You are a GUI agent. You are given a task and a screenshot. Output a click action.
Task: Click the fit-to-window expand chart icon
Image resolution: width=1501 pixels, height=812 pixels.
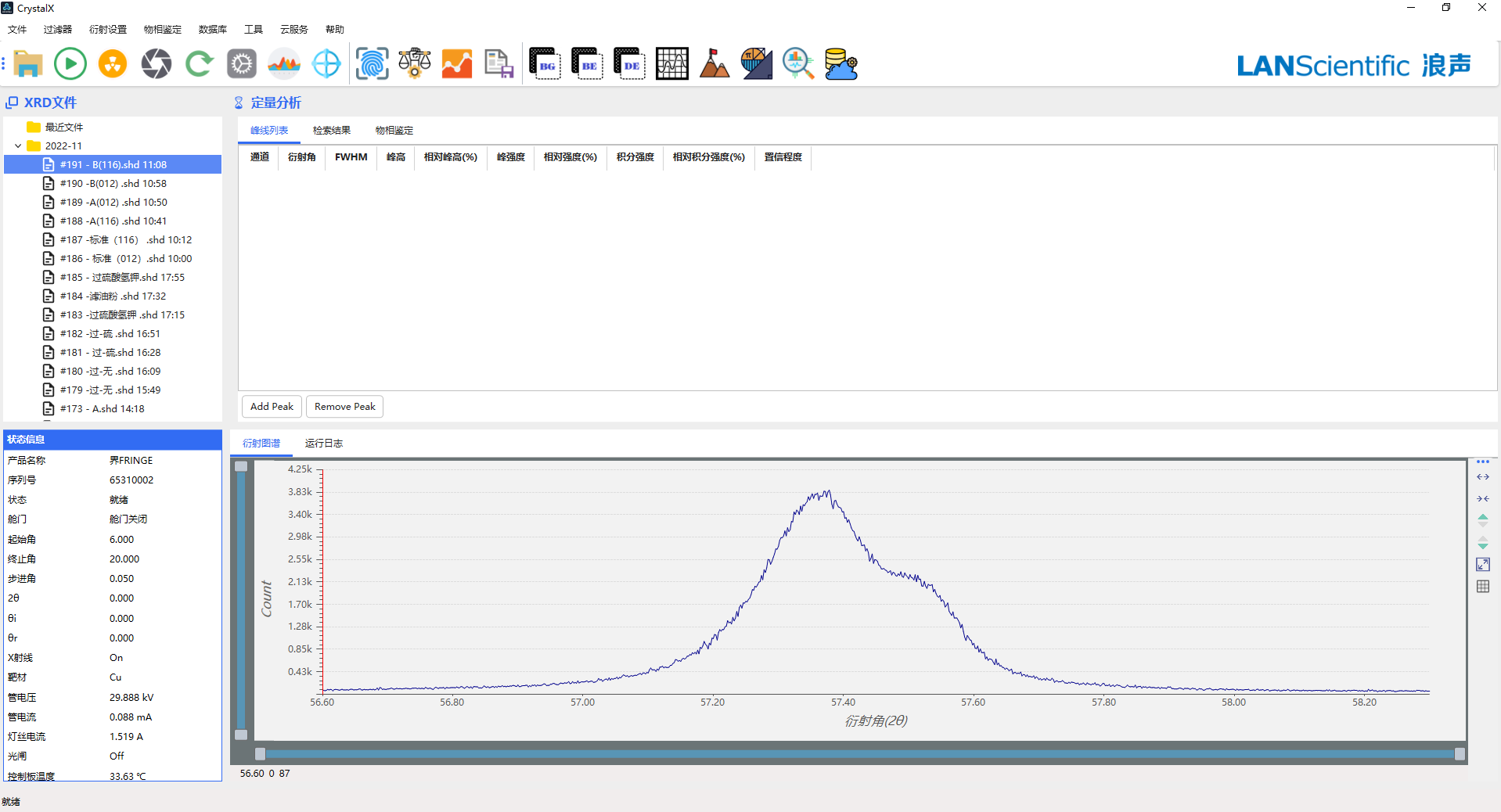coord(1482,565)
